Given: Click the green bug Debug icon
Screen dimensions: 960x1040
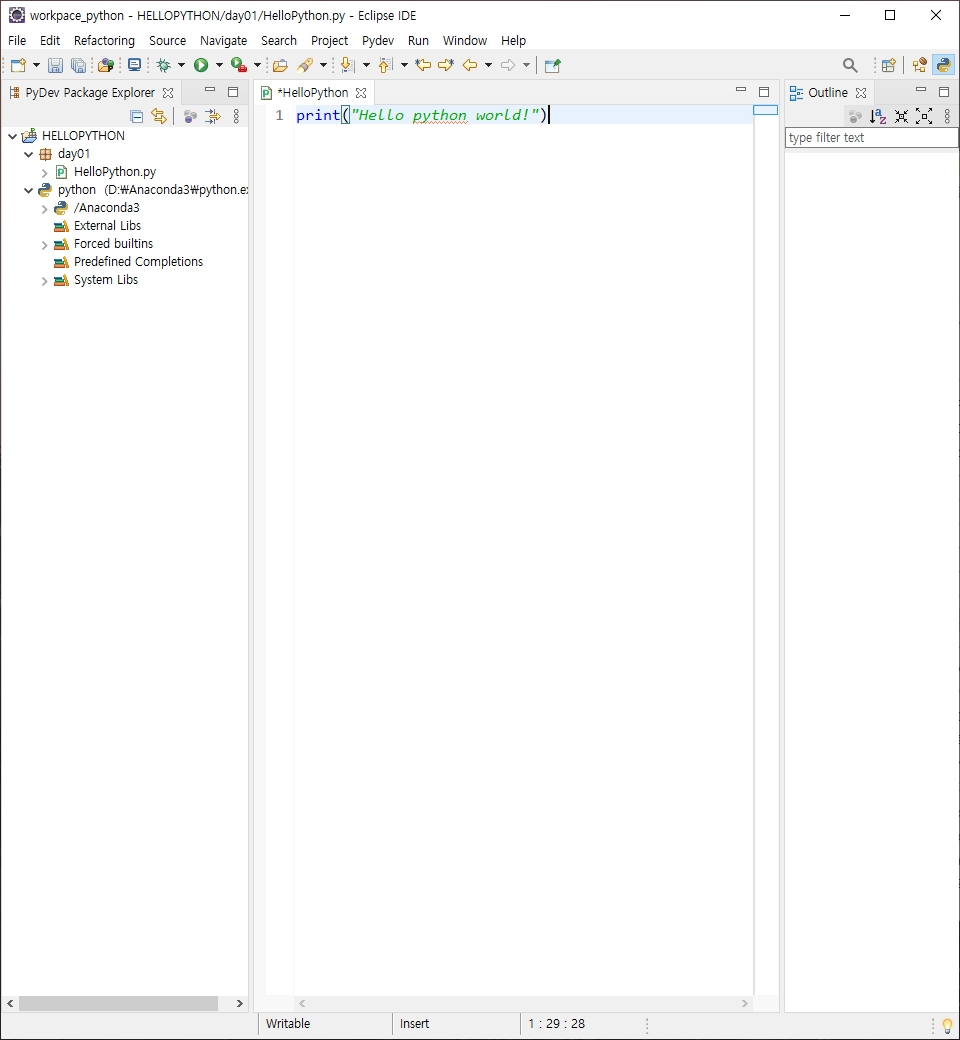Looking at the screenshot, I should [x=163, y=65].
